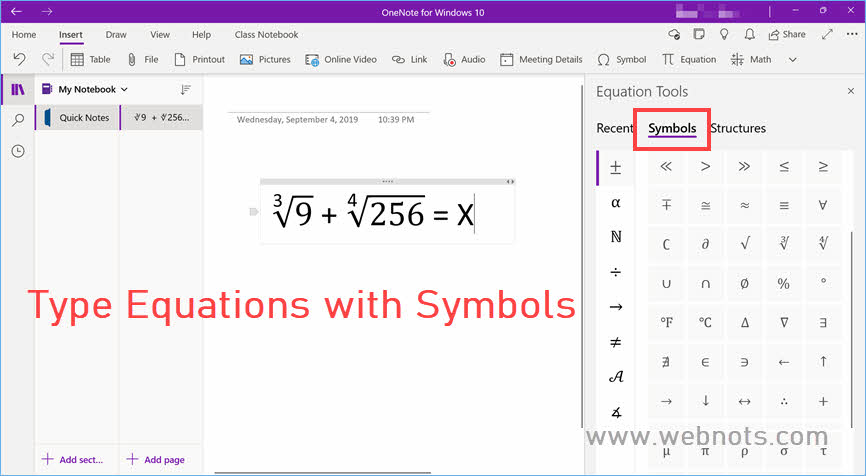Insert the fourth root ∜ symbol

click(x=823, y=245)
